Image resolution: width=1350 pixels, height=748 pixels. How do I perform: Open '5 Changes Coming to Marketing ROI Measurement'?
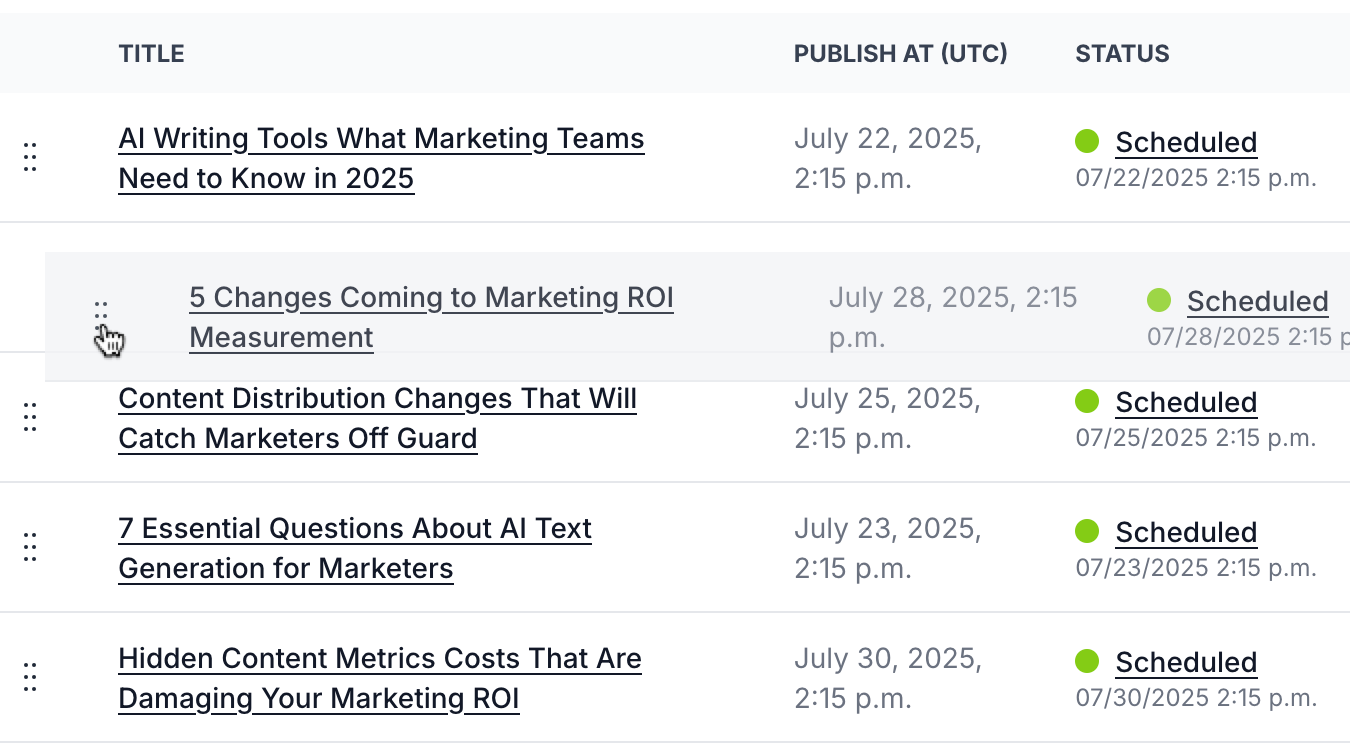tap(431, 298)
